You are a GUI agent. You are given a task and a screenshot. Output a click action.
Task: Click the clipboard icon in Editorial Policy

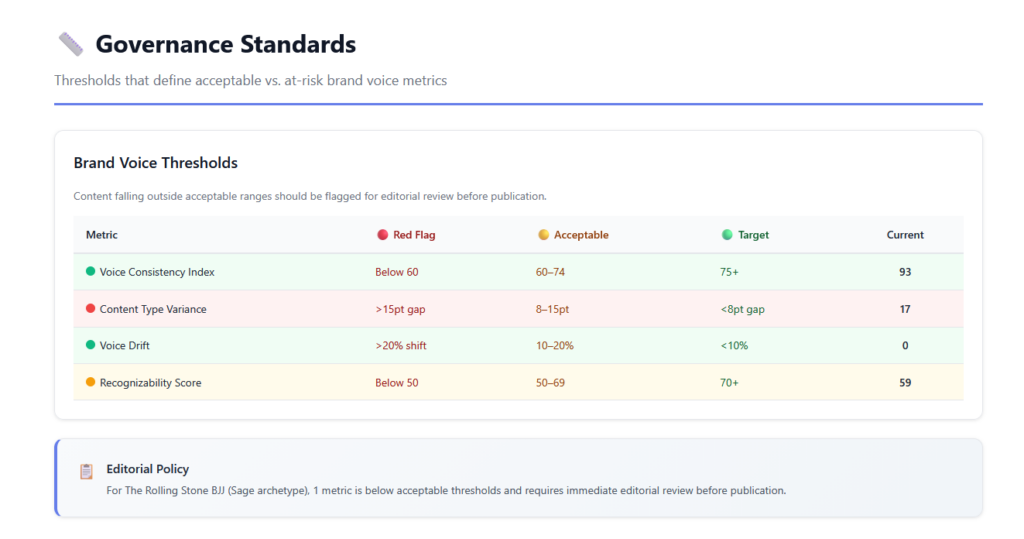coord(86,471)
